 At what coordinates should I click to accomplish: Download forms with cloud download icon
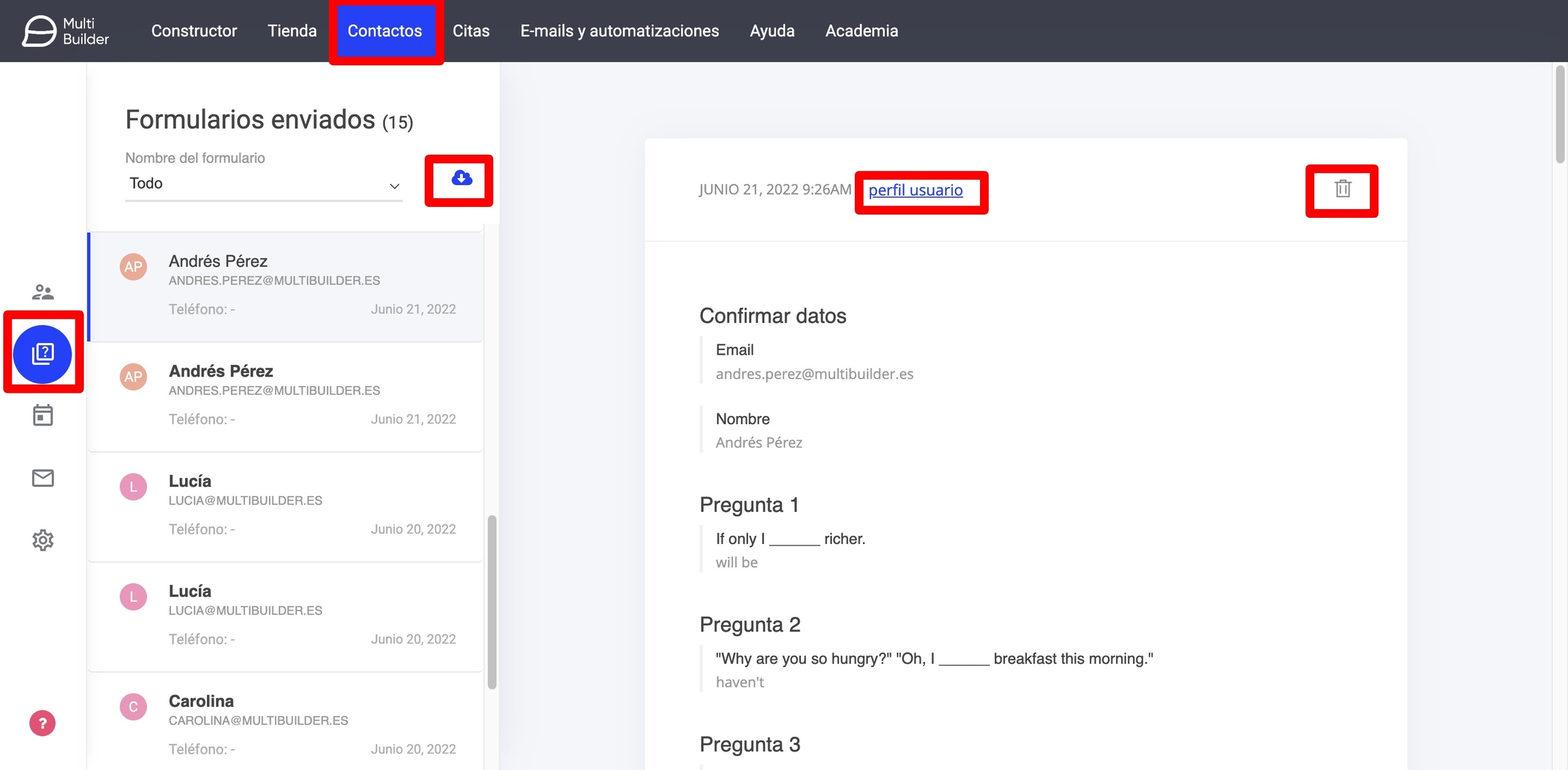point(461,178)
